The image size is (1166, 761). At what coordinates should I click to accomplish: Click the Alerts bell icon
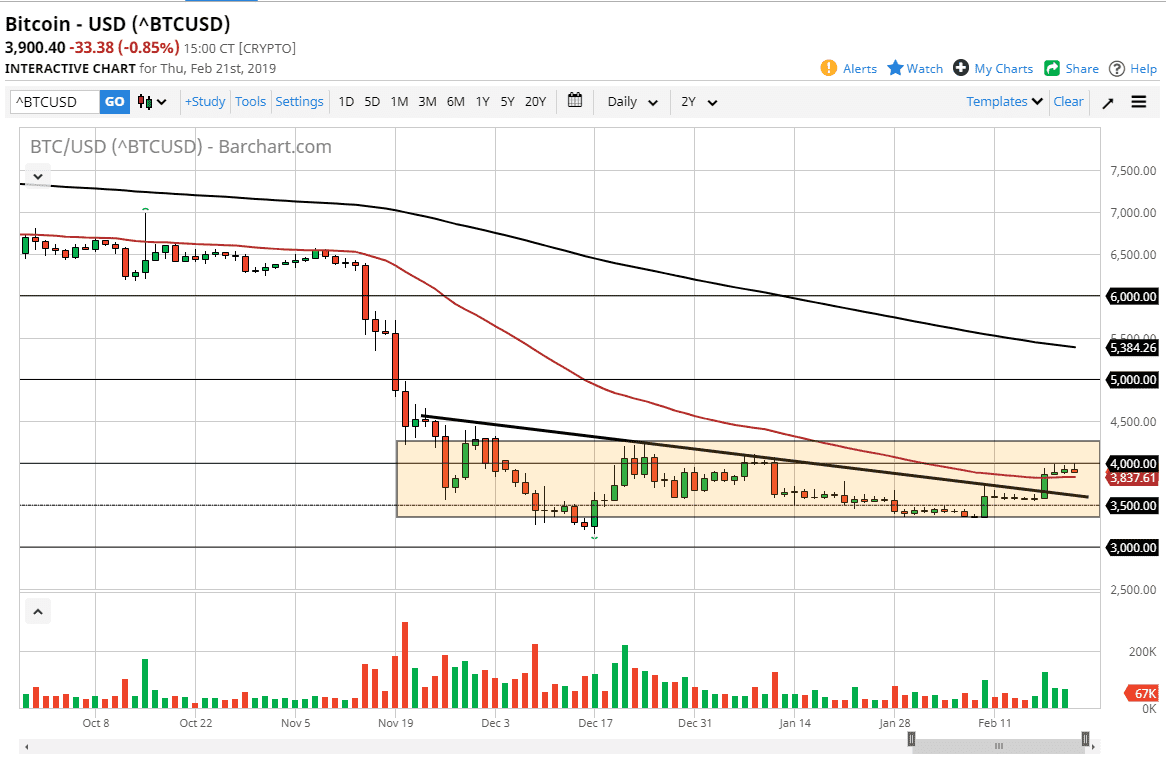pyautogui.click(x=828, y=68)
